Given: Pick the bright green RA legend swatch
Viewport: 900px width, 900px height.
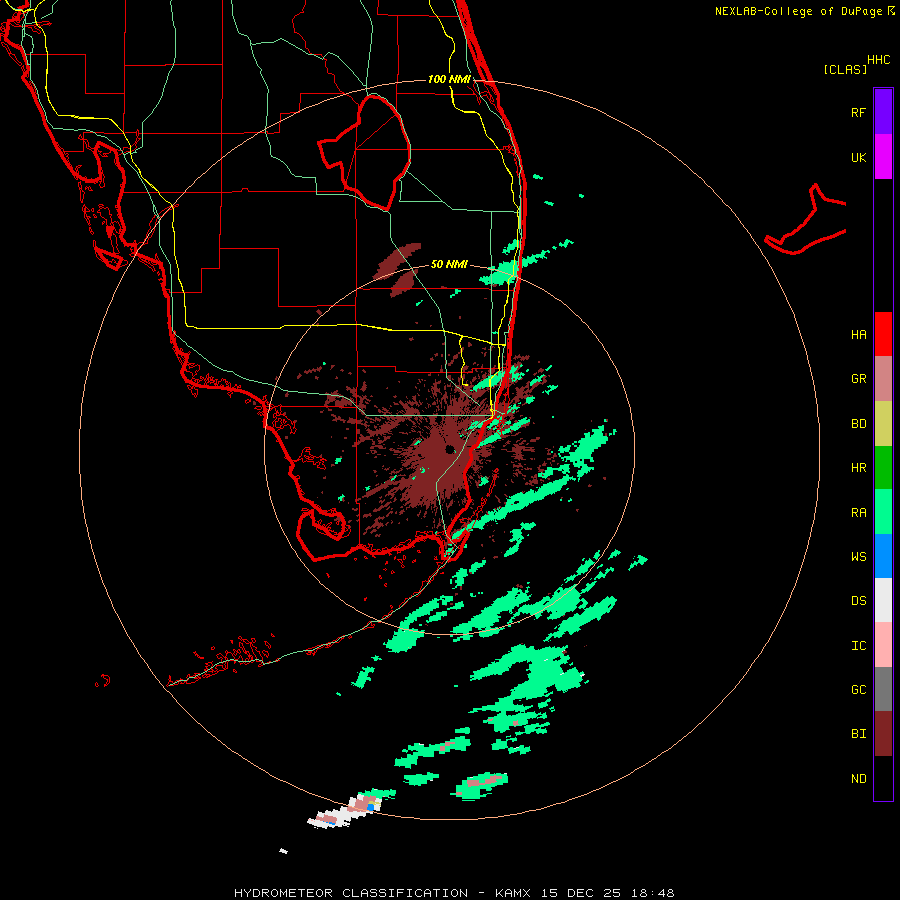Looking at the screenshot, I should point(883,512).
